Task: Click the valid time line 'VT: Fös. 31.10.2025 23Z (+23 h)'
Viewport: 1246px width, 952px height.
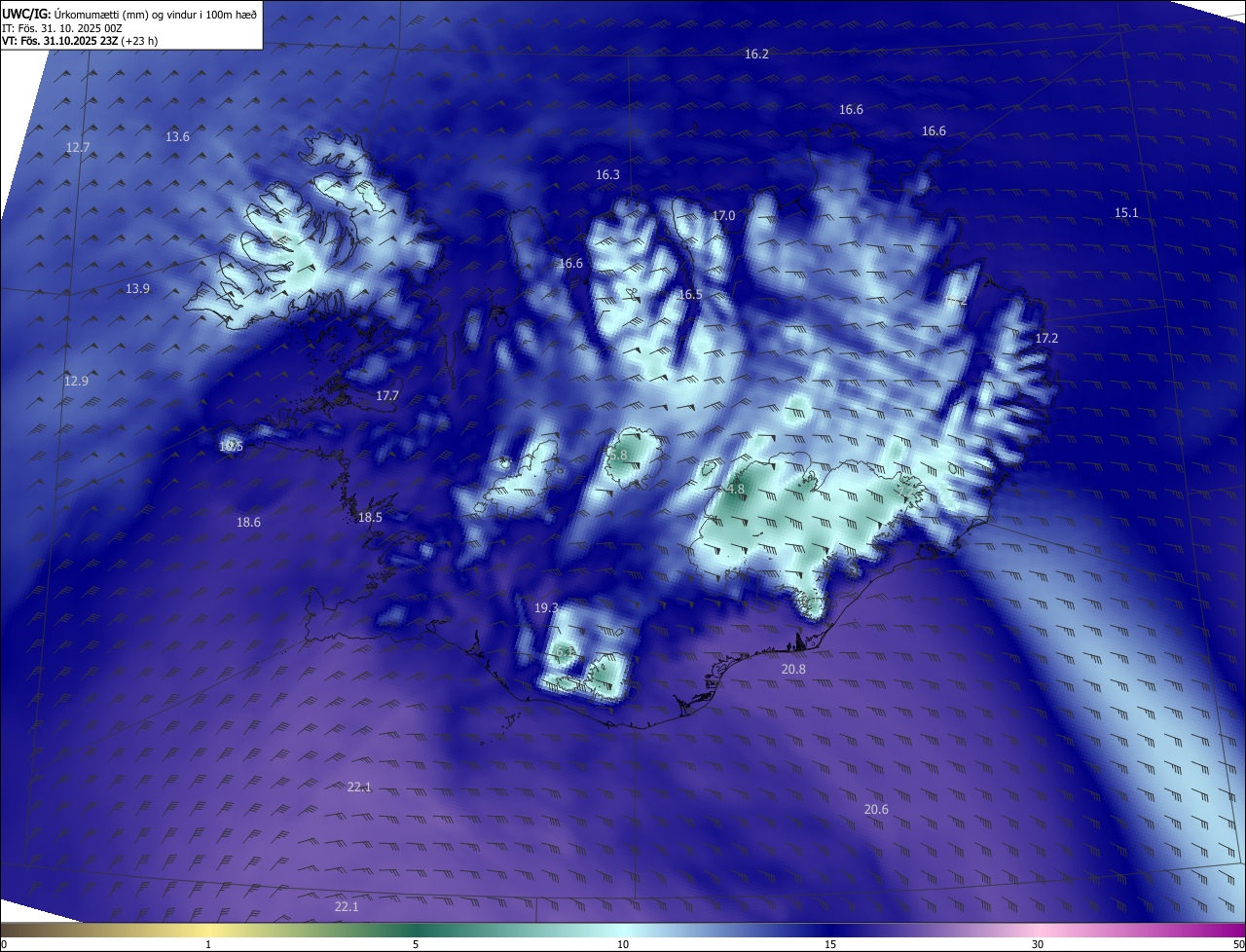Action: pos(80,41)
